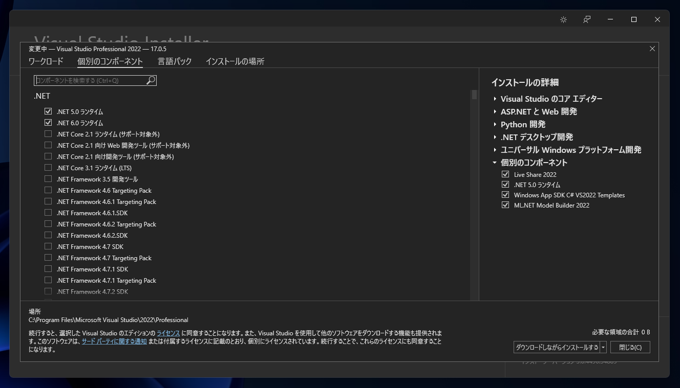
Task: Check .NET Core 2.1 向け Web 開発ツール
Action: click(x=48, y=145)
